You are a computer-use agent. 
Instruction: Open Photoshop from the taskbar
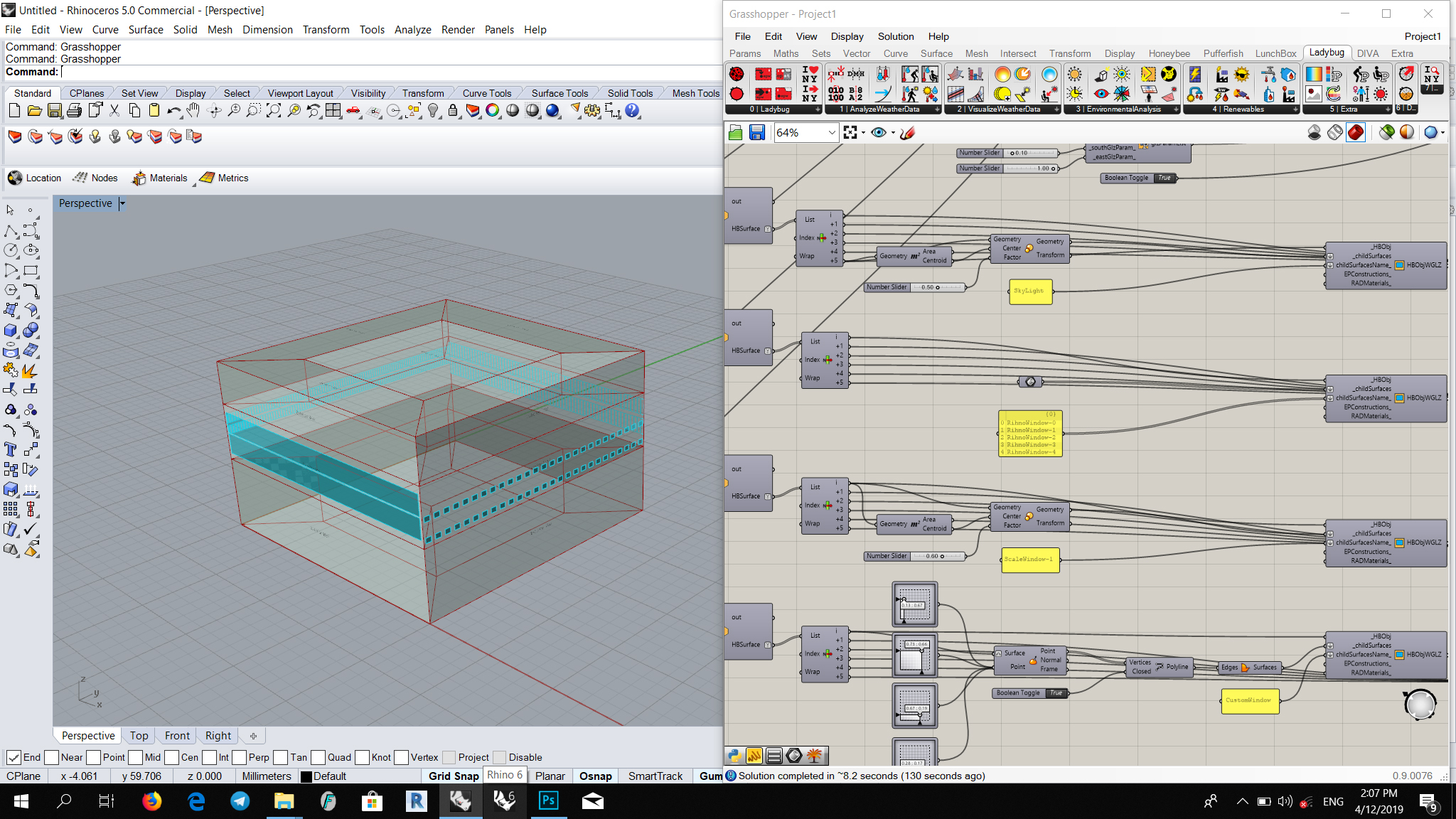[548, 801]
